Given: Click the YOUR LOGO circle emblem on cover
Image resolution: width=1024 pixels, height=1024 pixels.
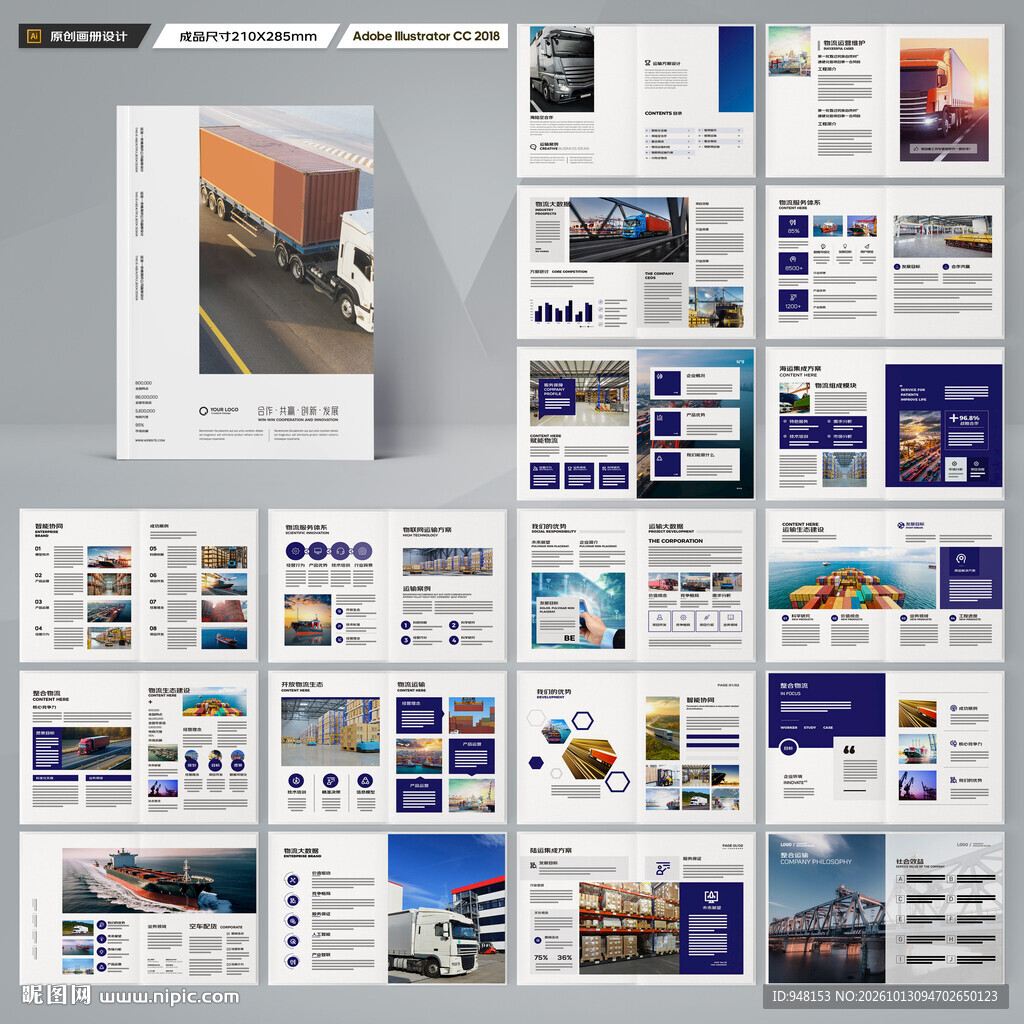Looking at the screenshot, I should coord(204,411).
